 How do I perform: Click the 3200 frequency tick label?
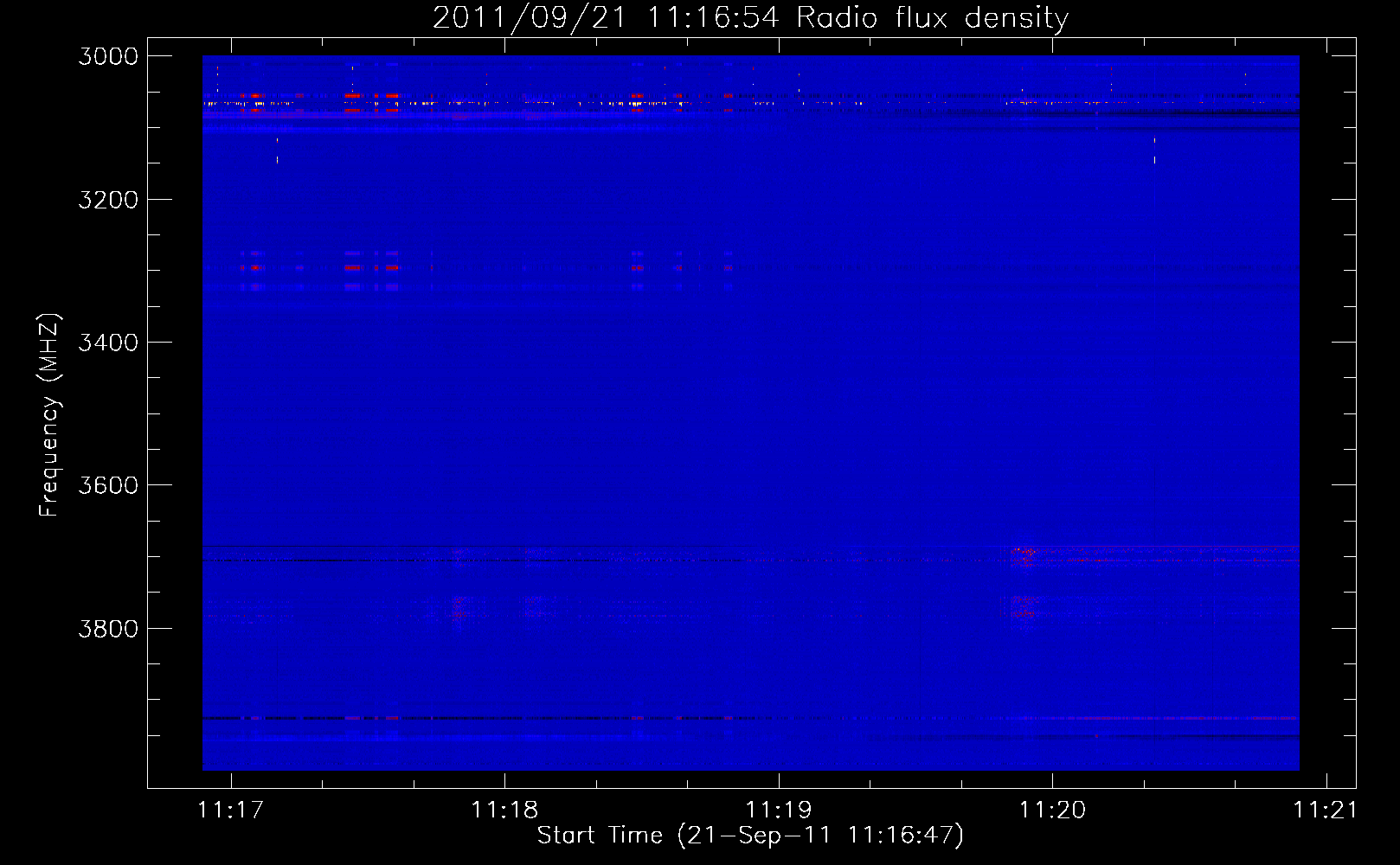pyautogui.click(x=108, y=200)
